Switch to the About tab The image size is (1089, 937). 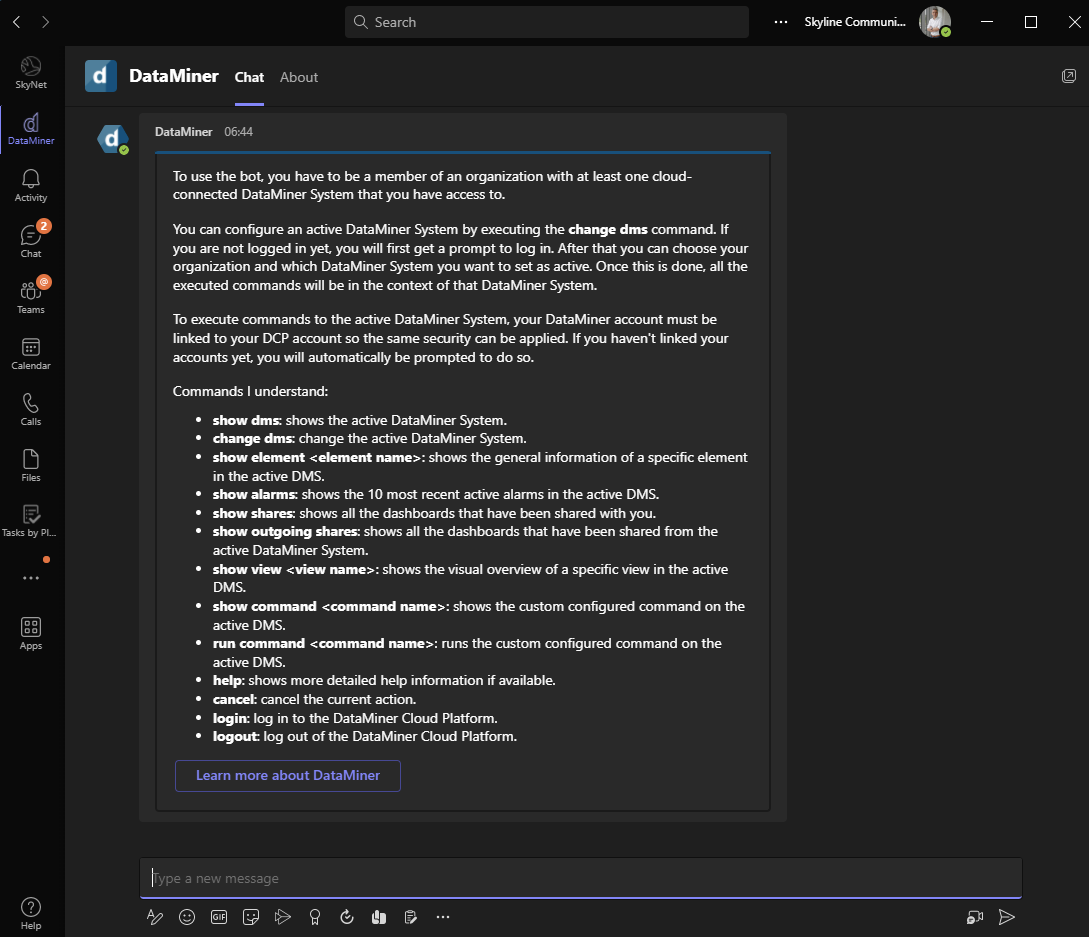(299, 78)
